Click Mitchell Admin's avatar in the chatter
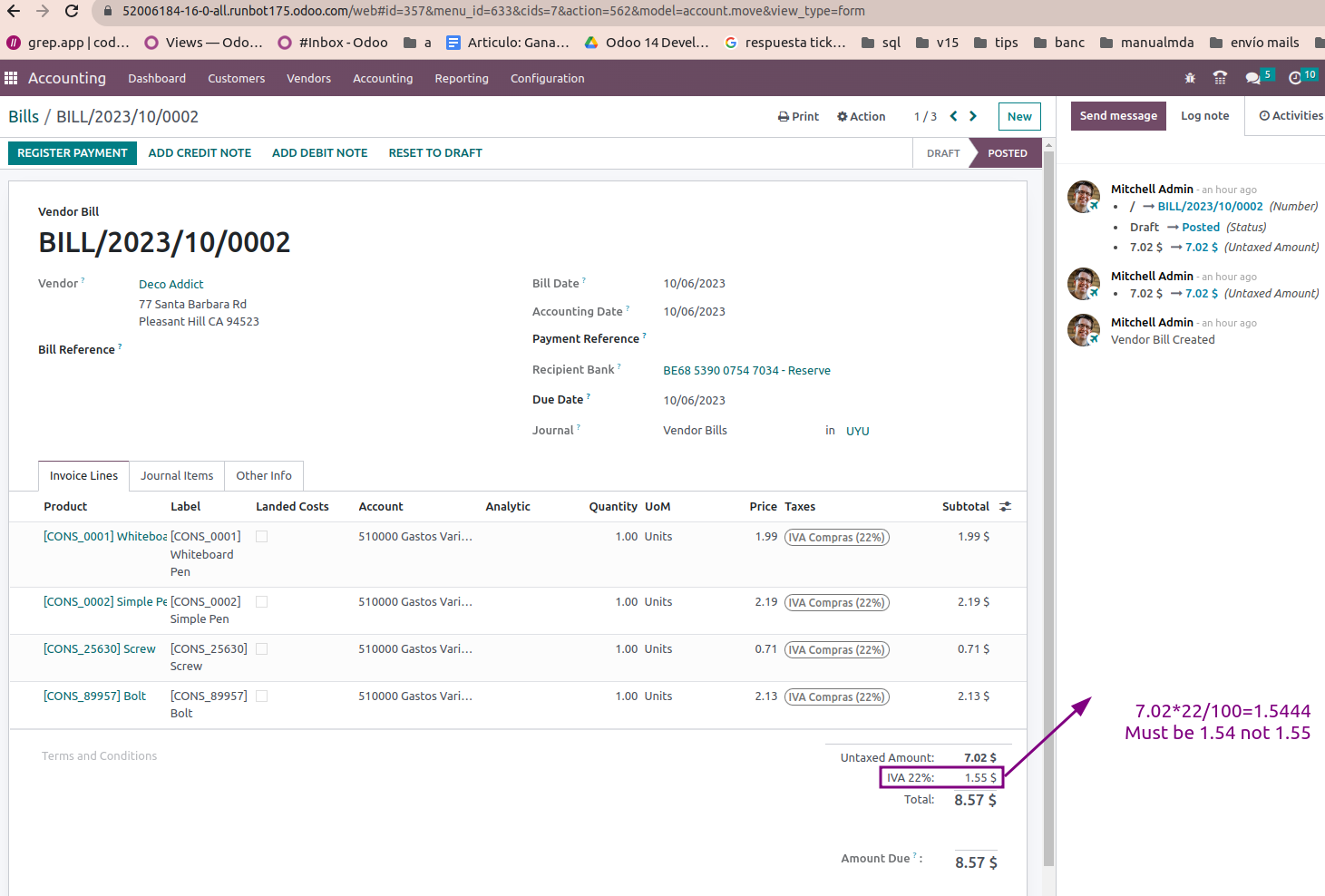This screenshot has height=896, width=1325. (x=1083, y=197)
